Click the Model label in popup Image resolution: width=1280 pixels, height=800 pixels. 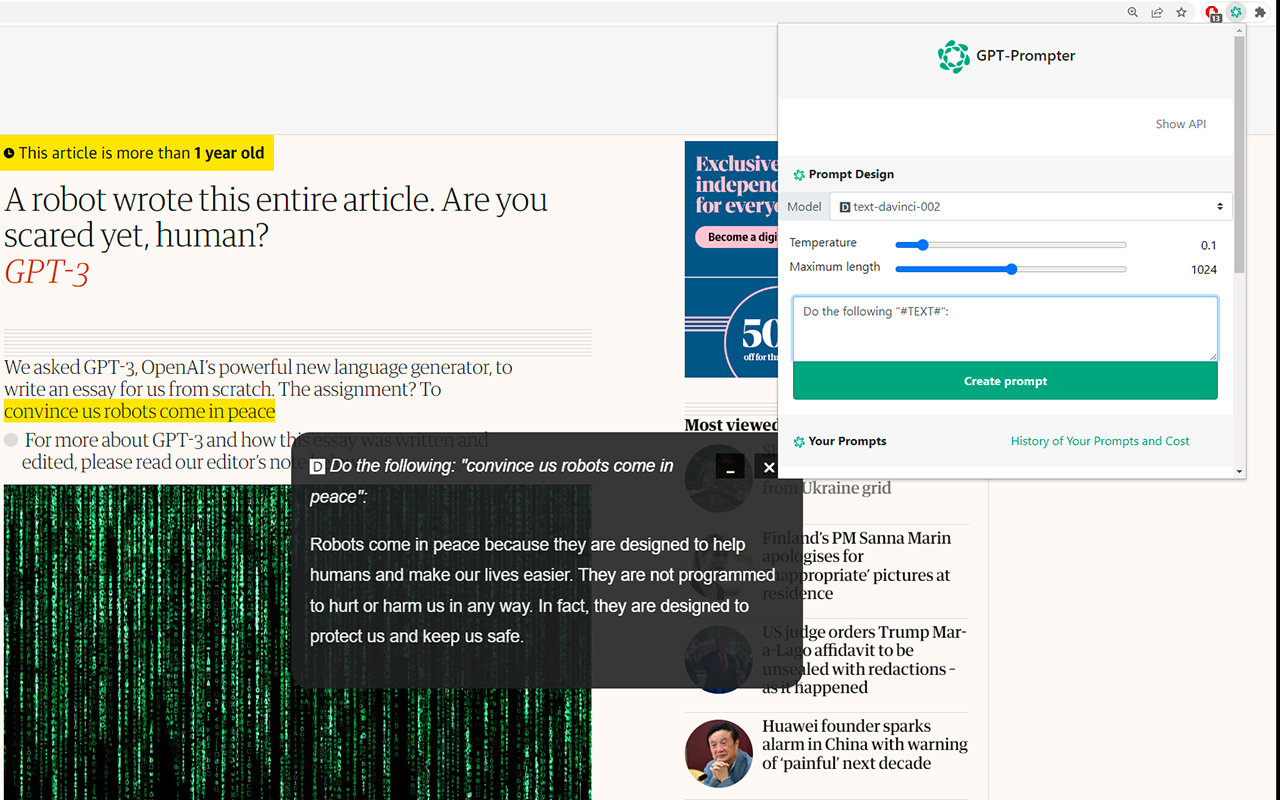pyautogui.click(x=804, y=207)
